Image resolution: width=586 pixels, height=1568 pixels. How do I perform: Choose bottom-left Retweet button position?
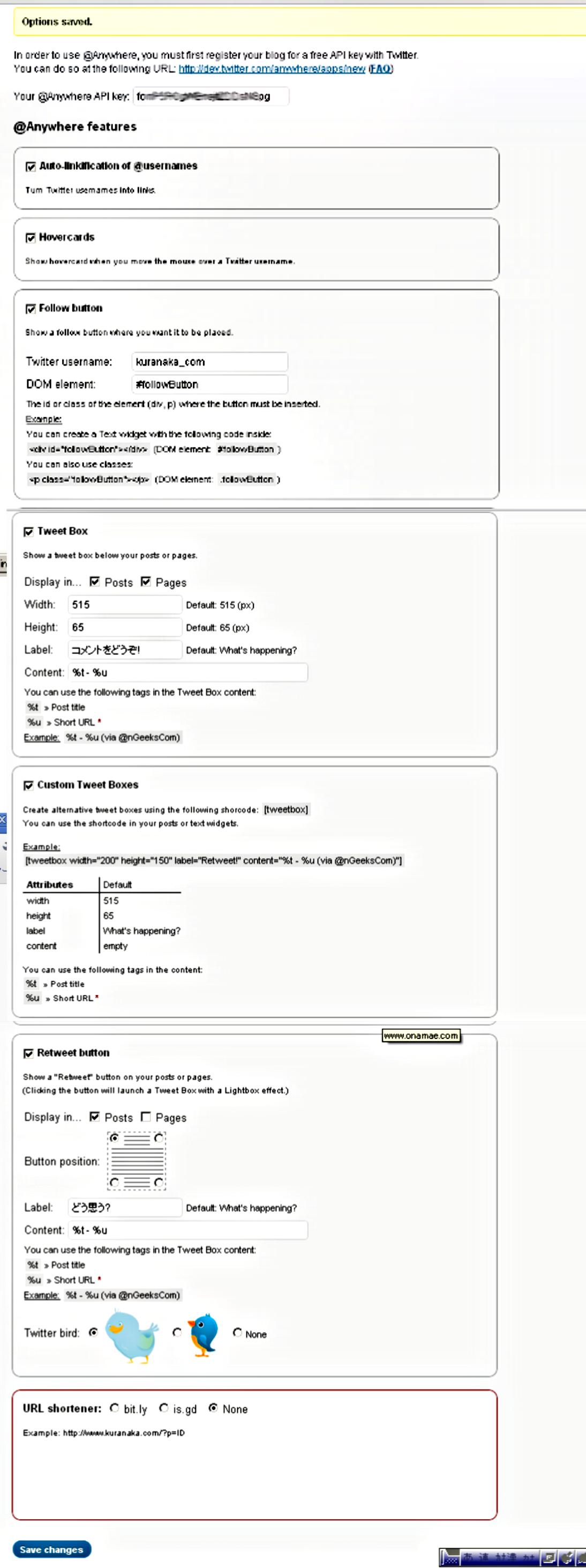(x=115, y=1182)
